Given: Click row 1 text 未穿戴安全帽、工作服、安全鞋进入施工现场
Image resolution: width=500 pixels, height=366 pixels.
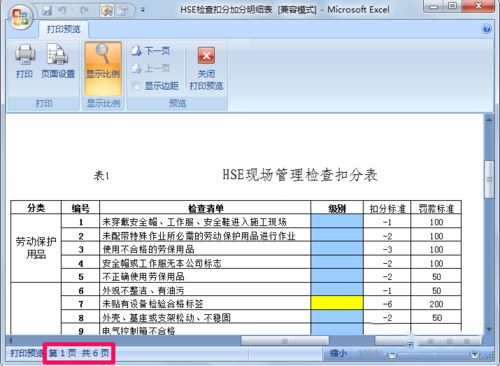Looking at the screenshot, I should 194,222.
